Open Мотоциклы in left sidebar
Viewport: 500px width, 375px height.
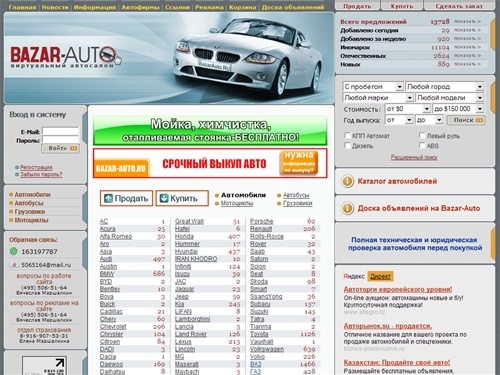point(31,220)
